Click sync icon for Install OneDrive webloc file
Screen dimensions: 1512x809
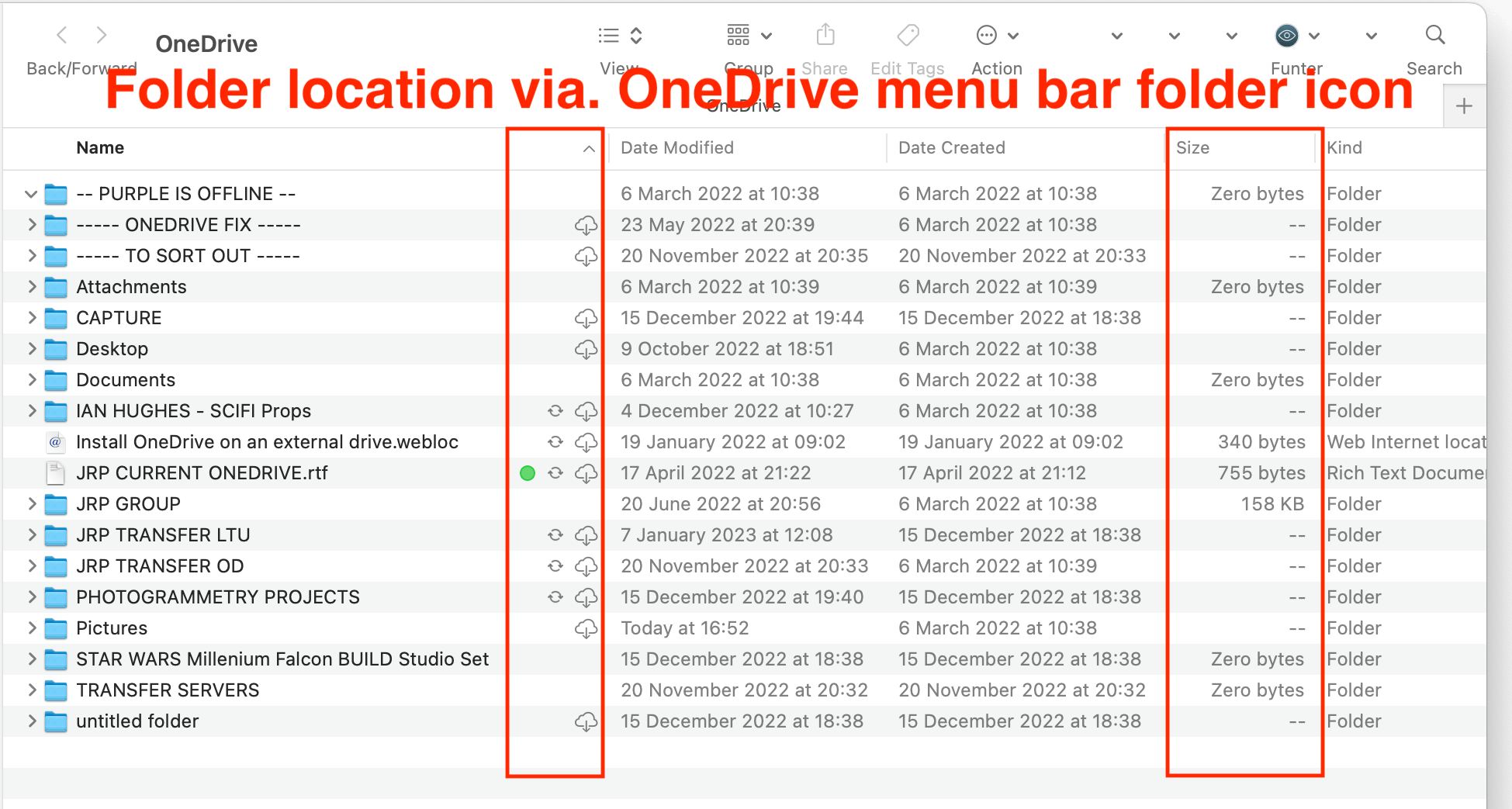[555, 442]
